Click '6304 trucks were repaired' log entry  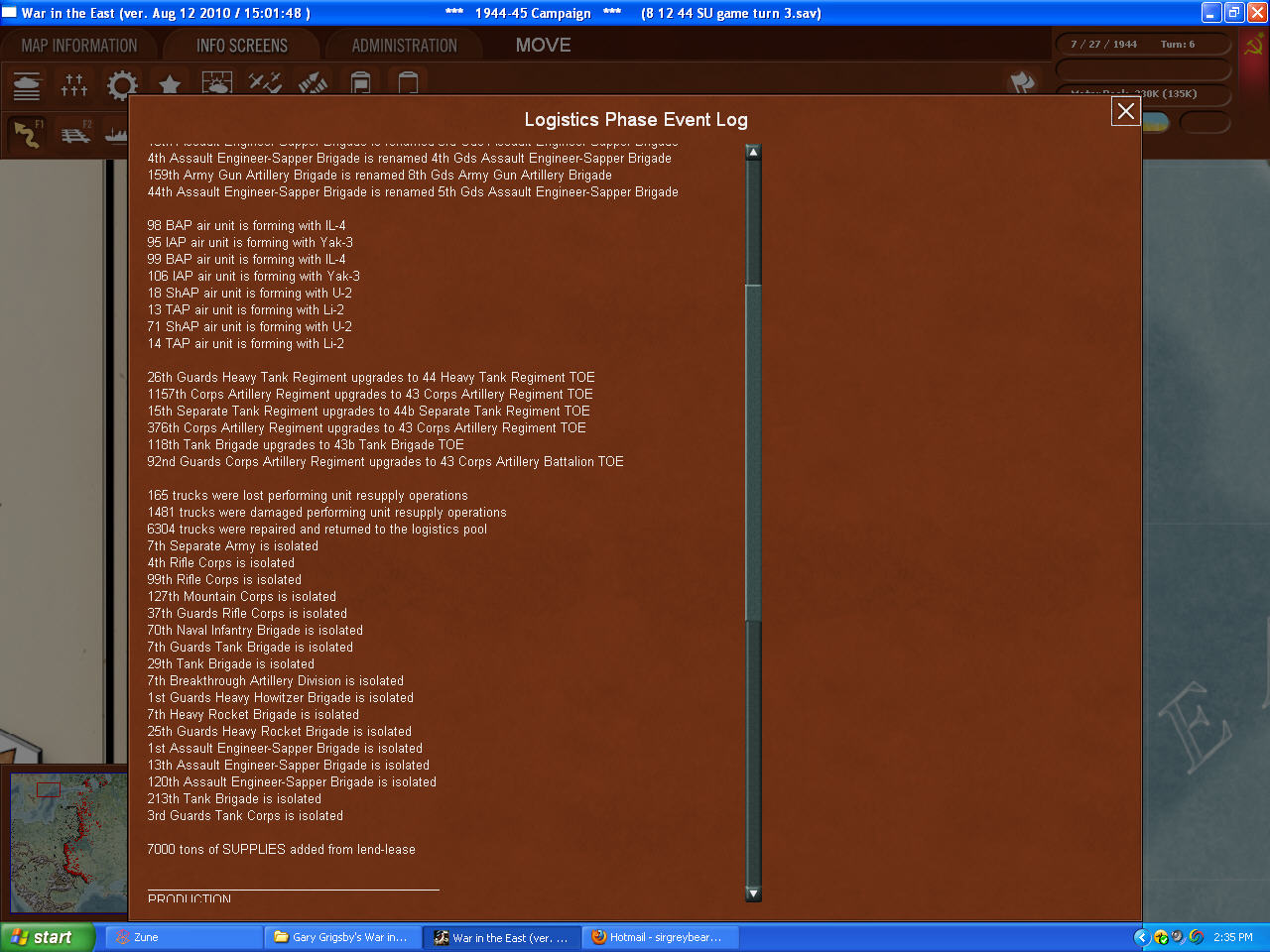317,530
